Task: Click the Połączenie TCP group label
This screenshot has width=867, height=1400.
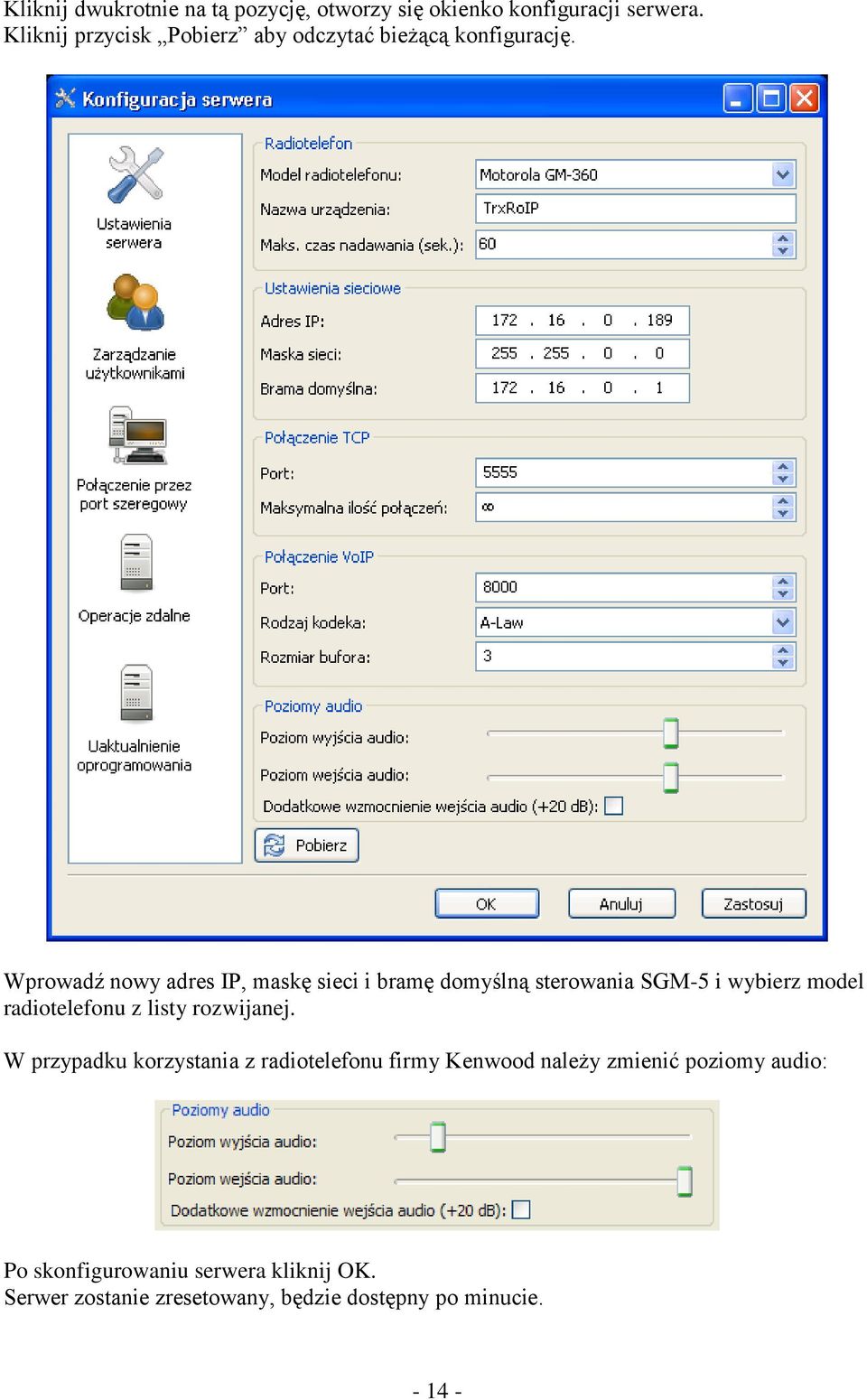Action: [317, 438]
